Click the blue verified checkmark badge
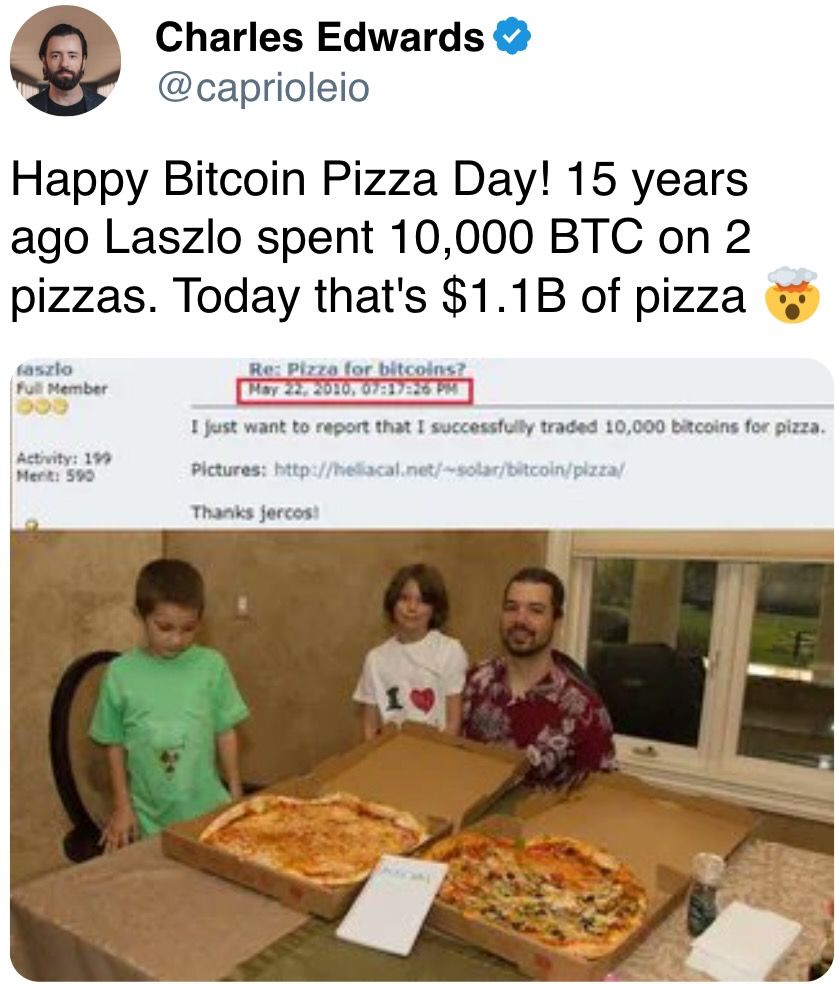The width and height of the screenshot is (835, 984). [512, 36]
